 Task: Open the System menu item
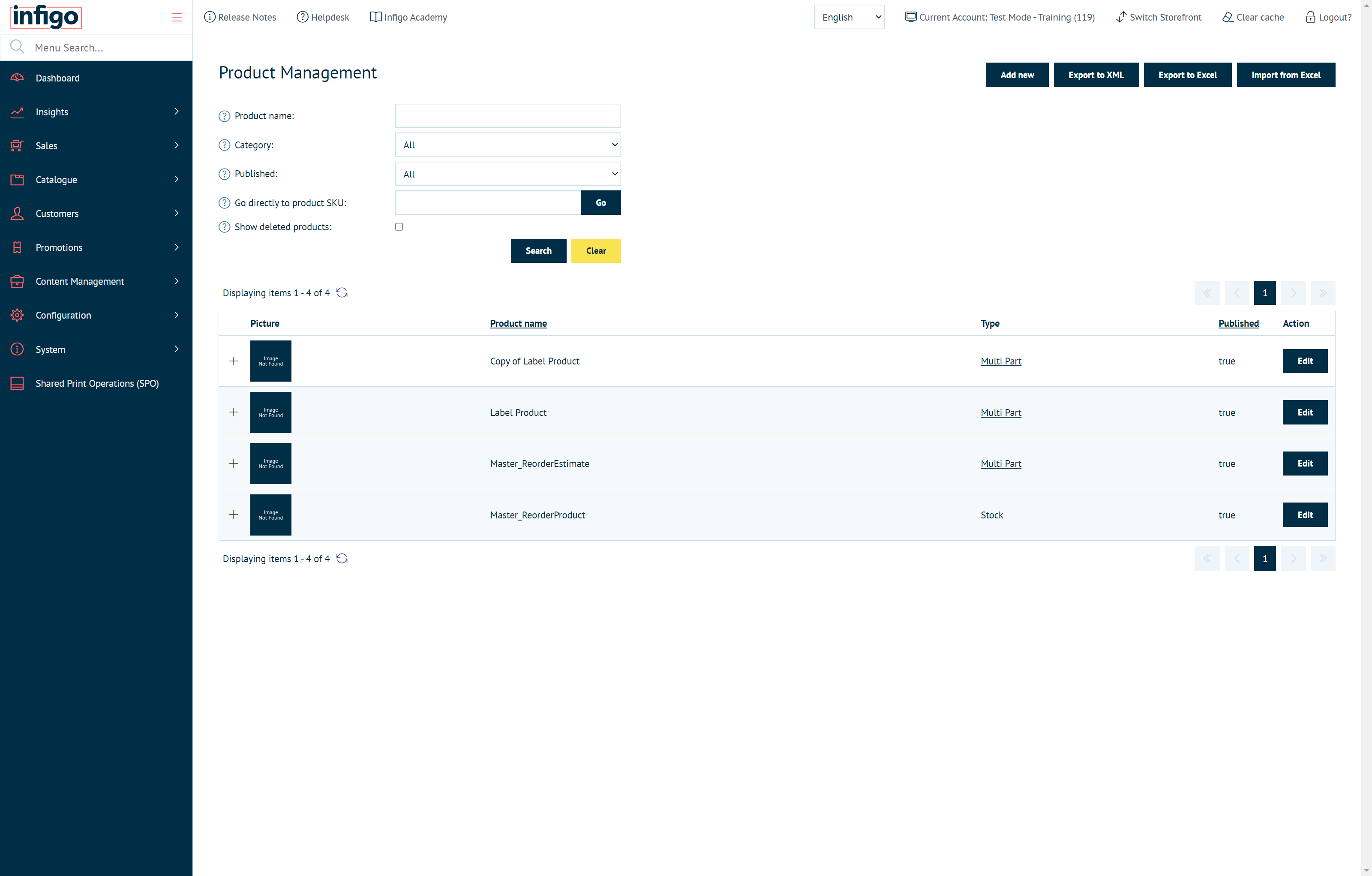(x=96, y=349)
